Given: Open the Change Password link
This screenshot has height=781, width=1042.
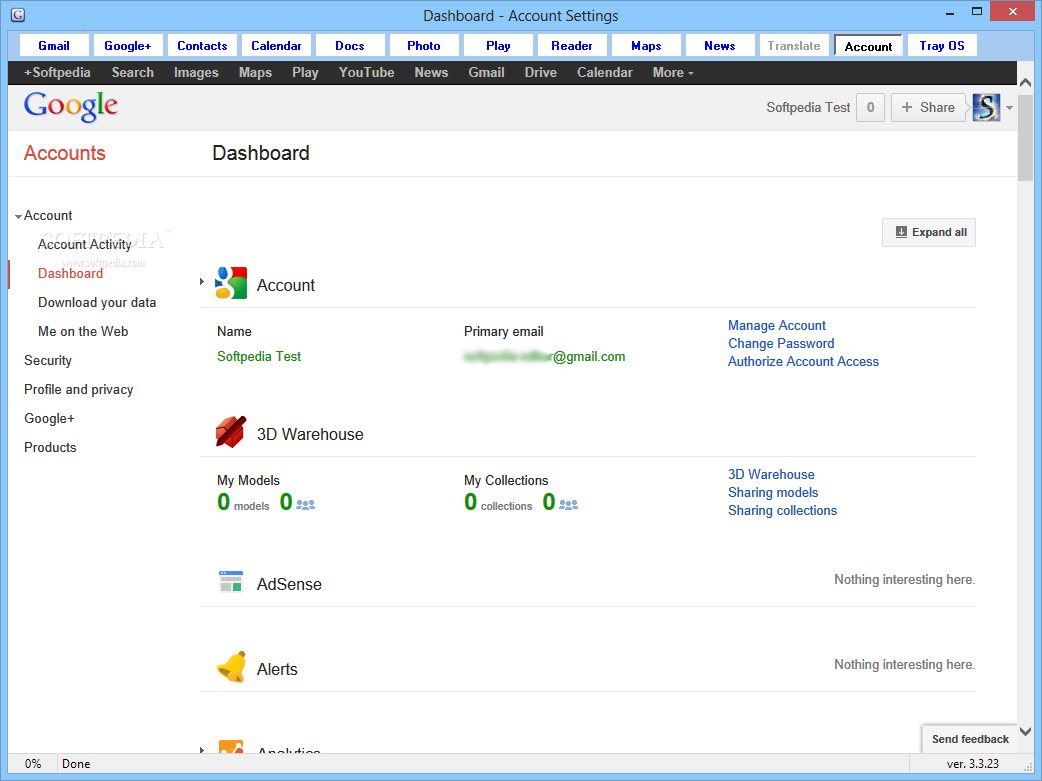Looking at the screenshot, I should pos(781,344).
